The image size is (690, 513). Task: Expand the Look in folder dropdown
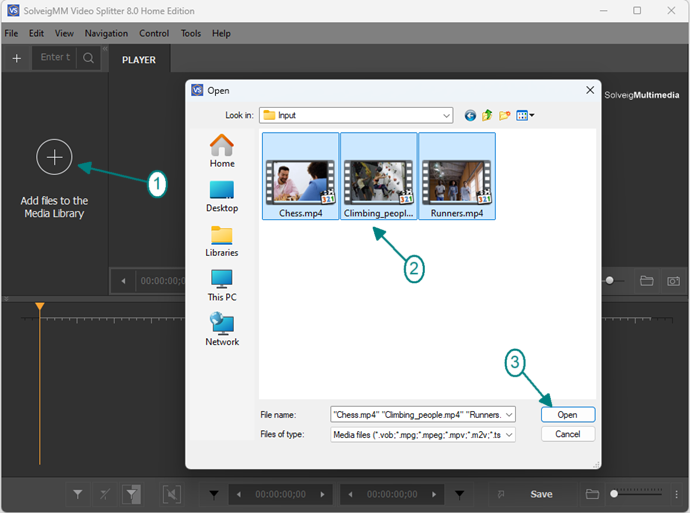pyautogui.click(x=446, y=116)
